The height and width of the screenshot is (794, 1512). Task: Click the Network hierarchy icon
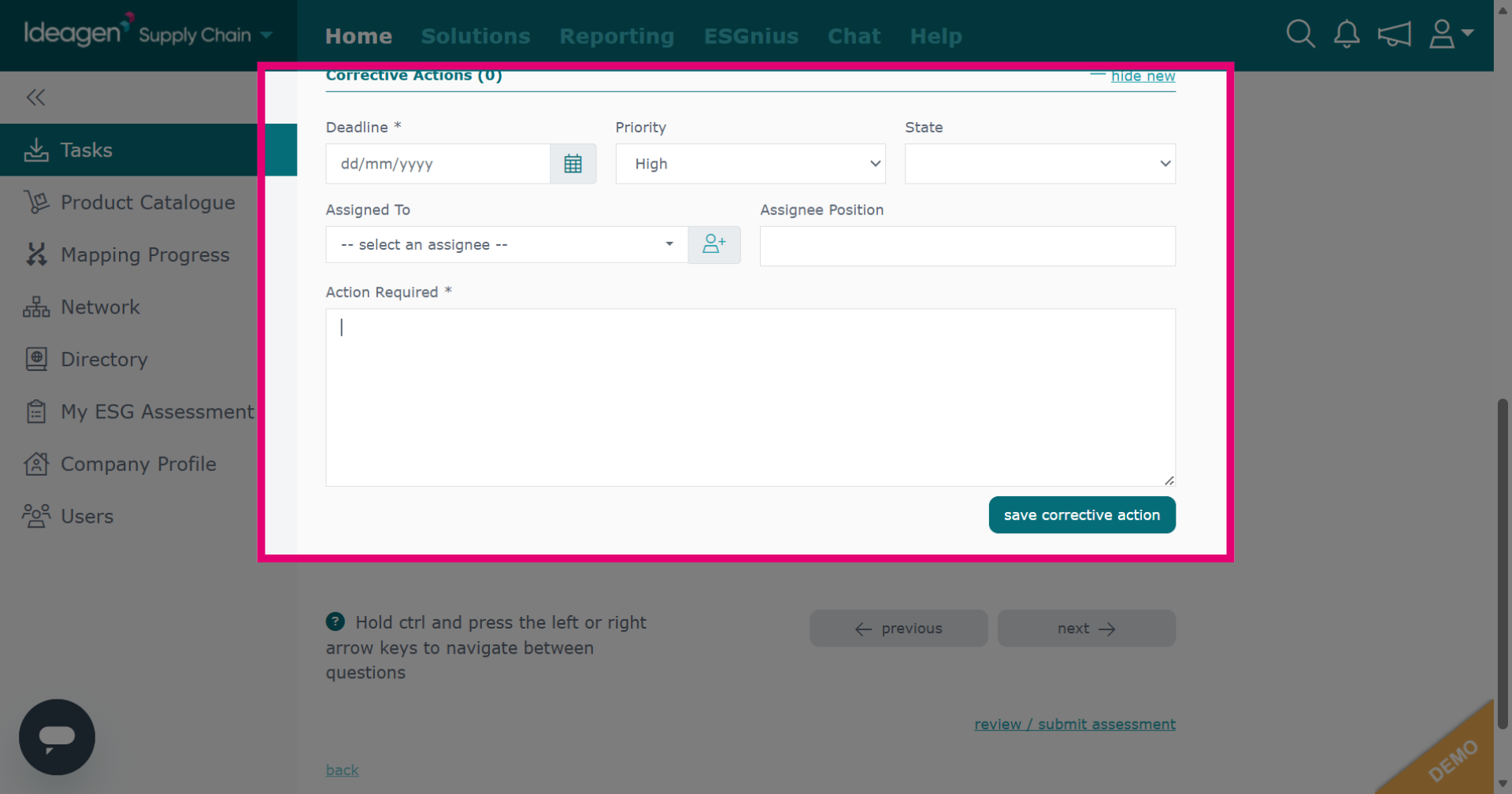pyautogui.click(x=36, y=307)
